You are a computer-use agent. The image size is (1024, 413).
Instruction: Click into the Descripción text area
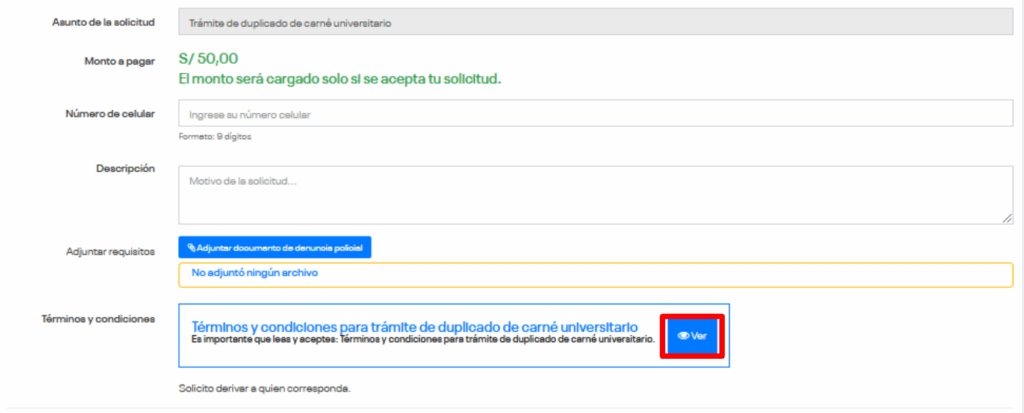click(595, 194)
